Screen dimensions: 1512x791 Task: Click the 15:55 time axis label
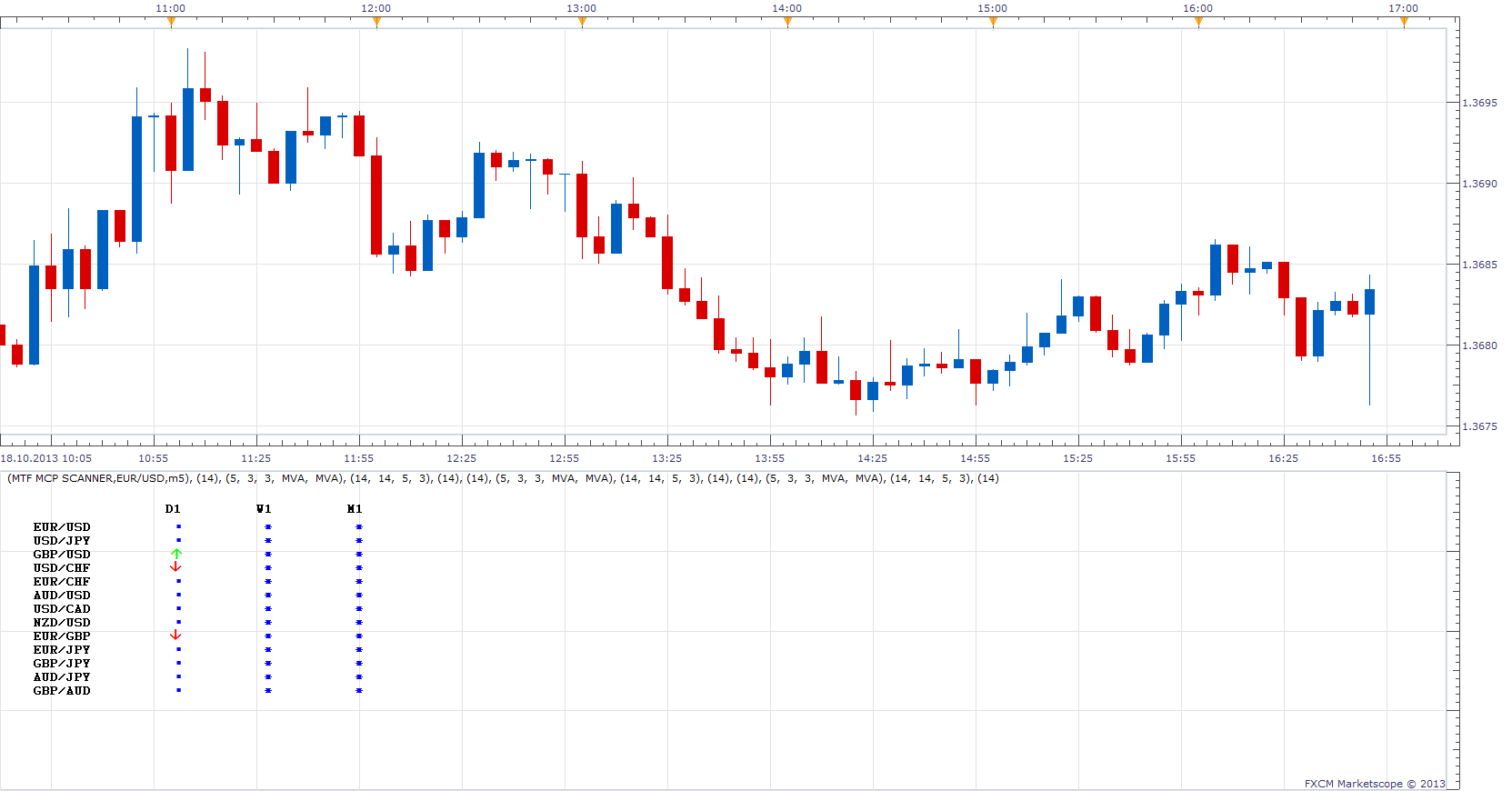click(1181, 458)
